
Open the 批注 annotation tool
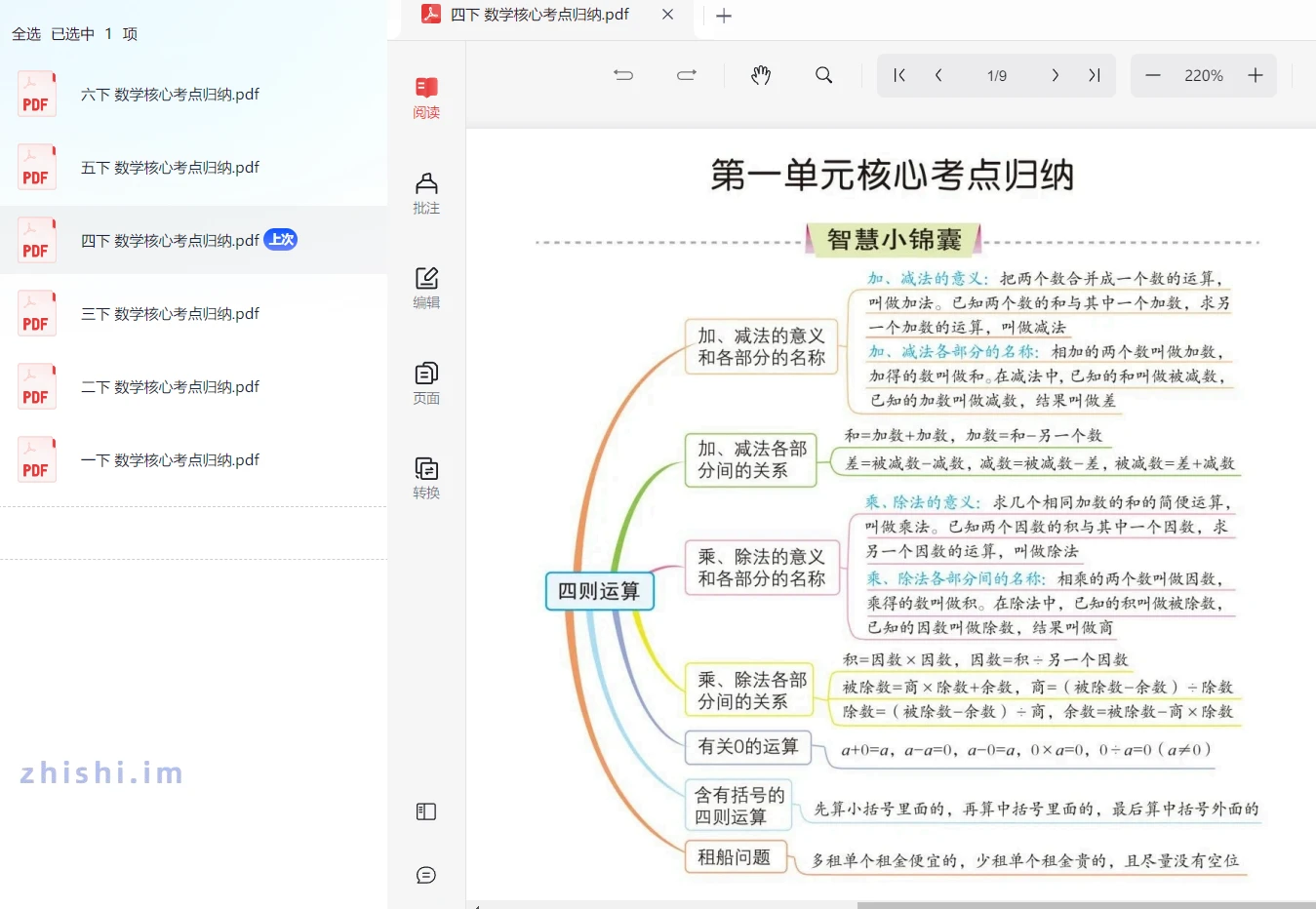pos(426,193)
